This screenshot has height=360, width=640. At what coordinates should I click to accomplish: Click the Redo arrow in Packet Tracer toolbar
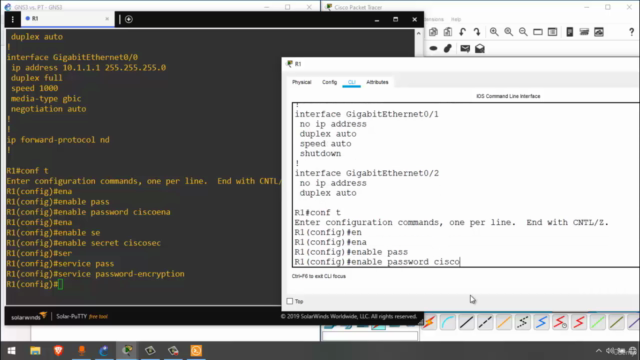477,32
